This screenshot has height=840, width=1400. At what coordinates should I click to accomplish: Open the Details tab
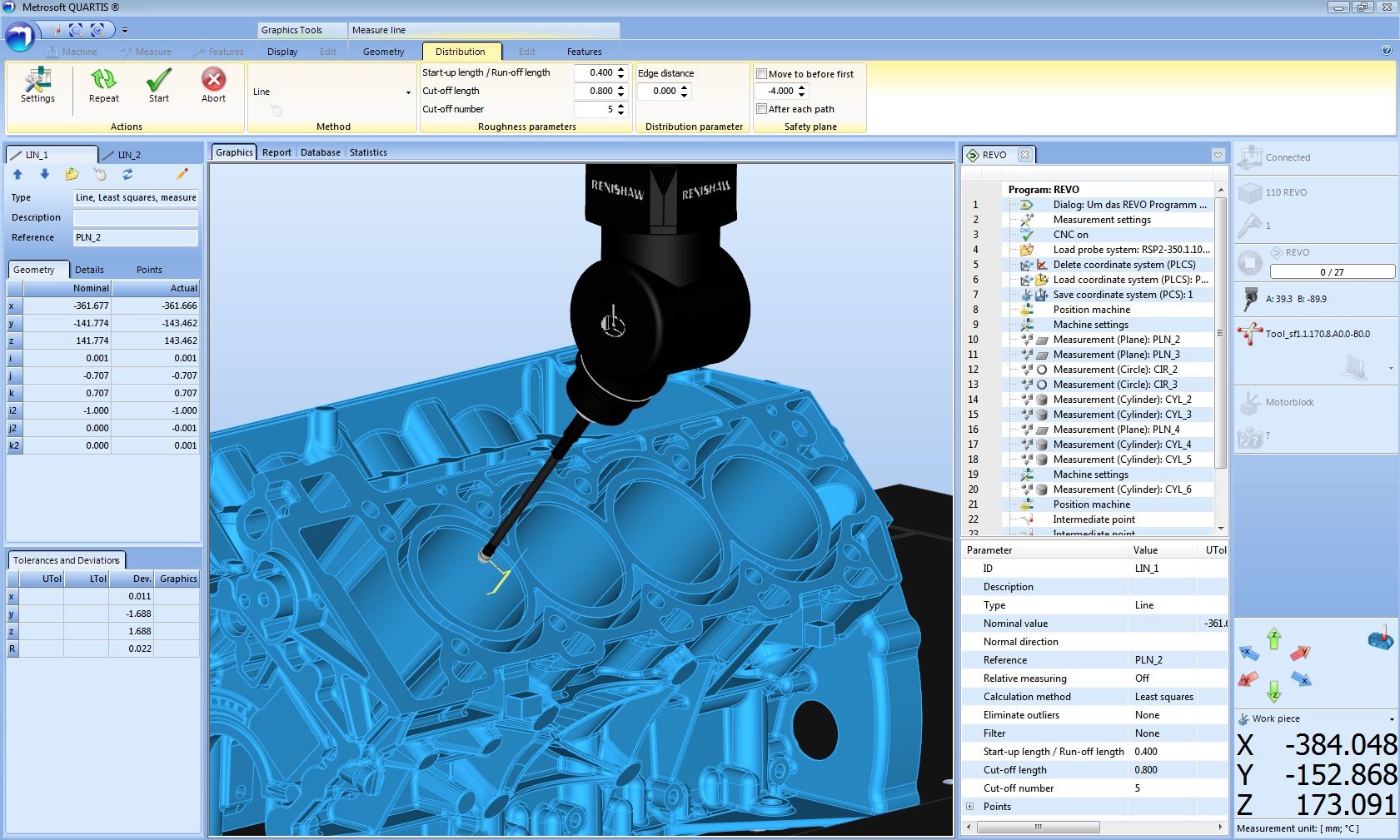point(89,270)
